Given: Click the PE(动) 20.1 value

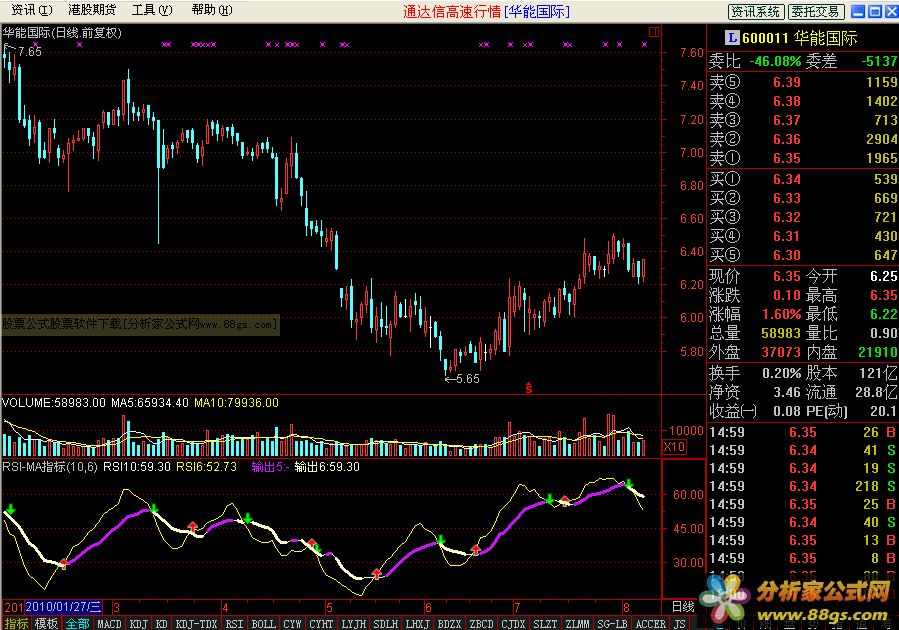Looking at the screenshot, I should tap(883, 411).
